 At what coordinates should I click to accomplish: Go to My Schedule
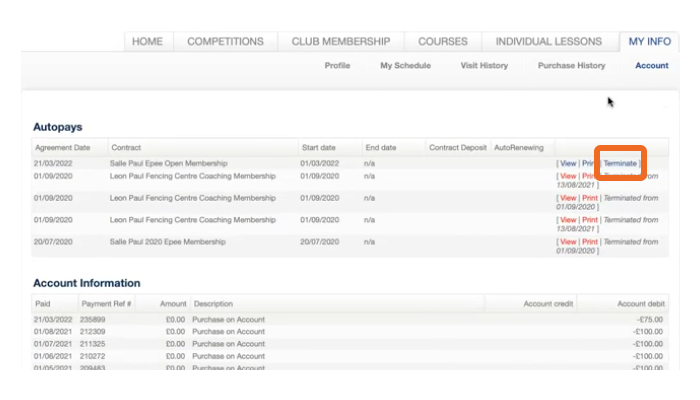[405, 66]
